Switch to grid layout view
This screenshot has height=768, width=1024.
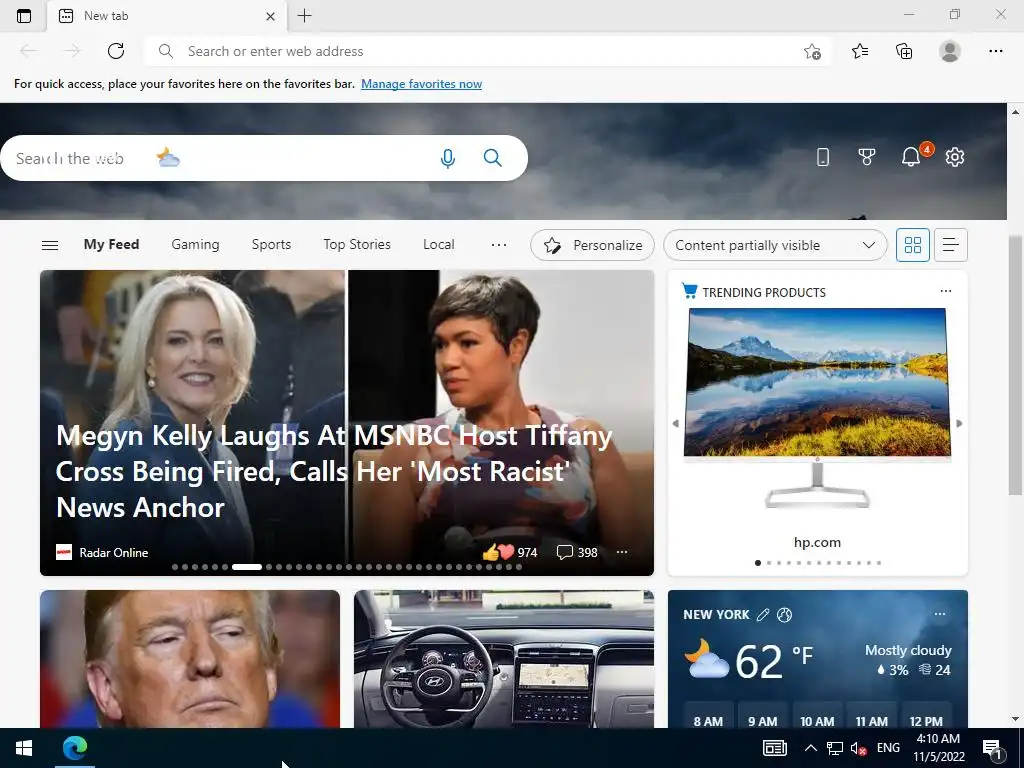912,245
